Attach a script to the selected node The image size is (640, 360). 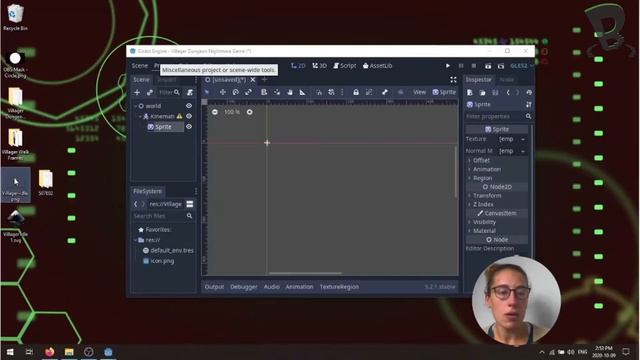tap(190, 93)
